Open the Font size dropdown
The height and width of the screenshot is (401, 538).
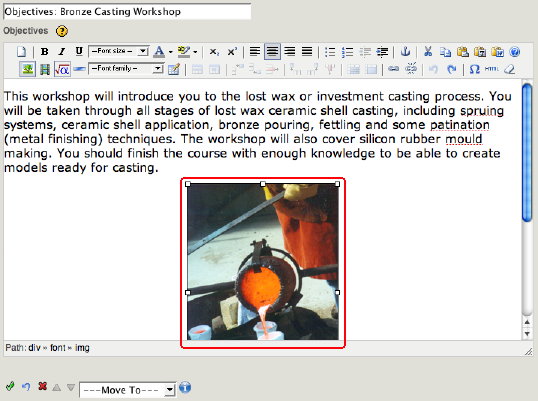pos(119,51)
